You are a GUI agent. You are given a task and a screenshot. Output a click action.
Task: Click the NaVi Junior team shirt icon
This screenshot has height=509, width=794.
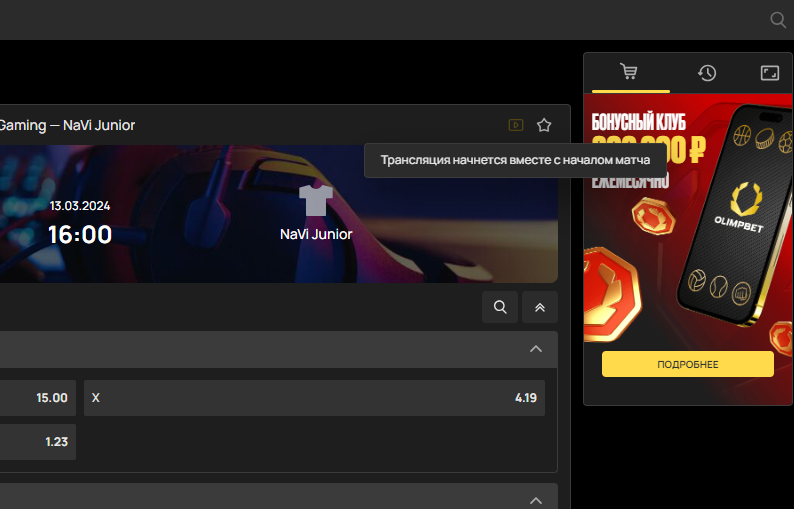tap(316, 200)
